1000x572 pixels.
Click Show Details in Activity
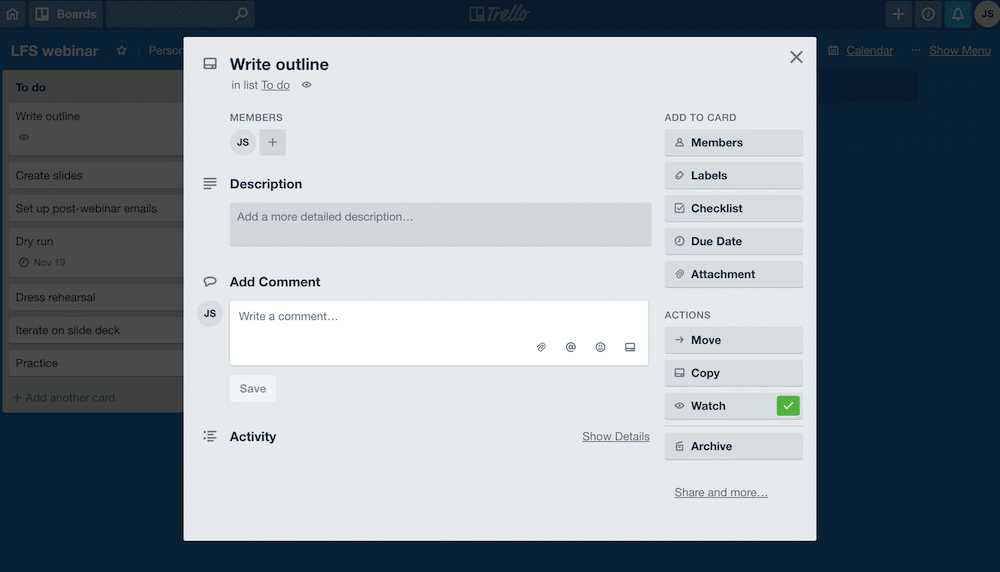615,436
